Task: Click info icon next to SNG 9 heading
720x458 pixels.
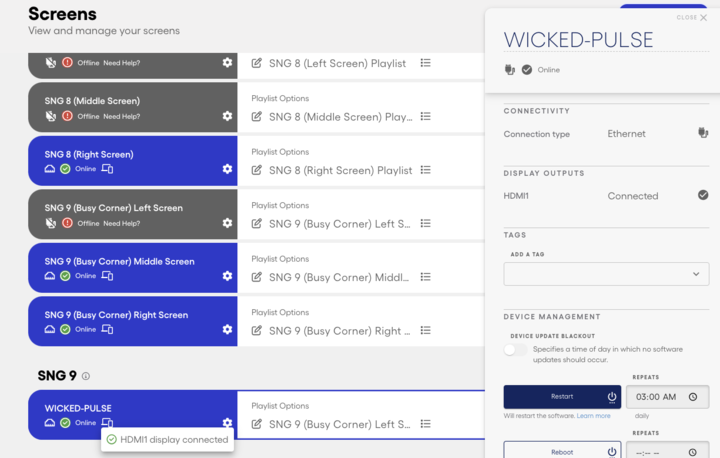Action: [x=86, y=376]
